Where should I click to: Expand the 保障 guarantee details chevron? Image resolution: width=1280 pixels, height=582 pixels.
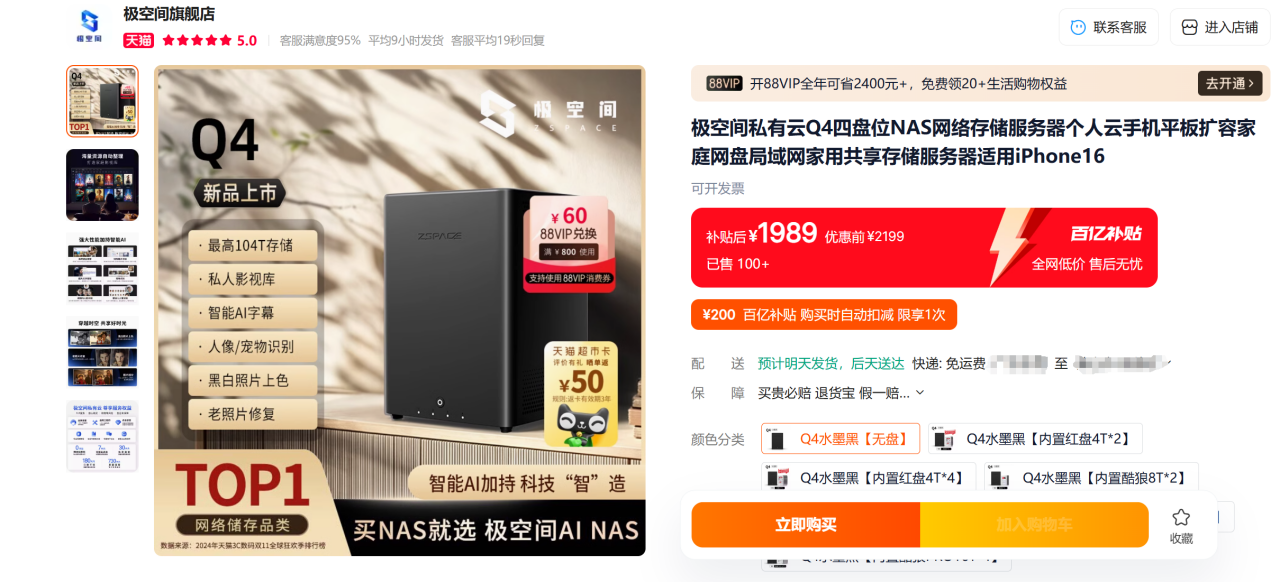(920, 393)
